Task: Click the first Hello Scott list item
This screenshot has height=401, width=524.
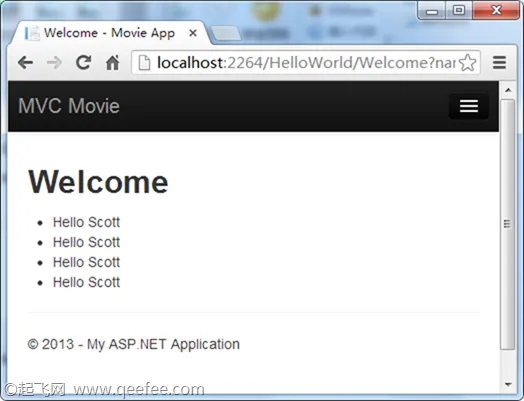Action: 86,223
